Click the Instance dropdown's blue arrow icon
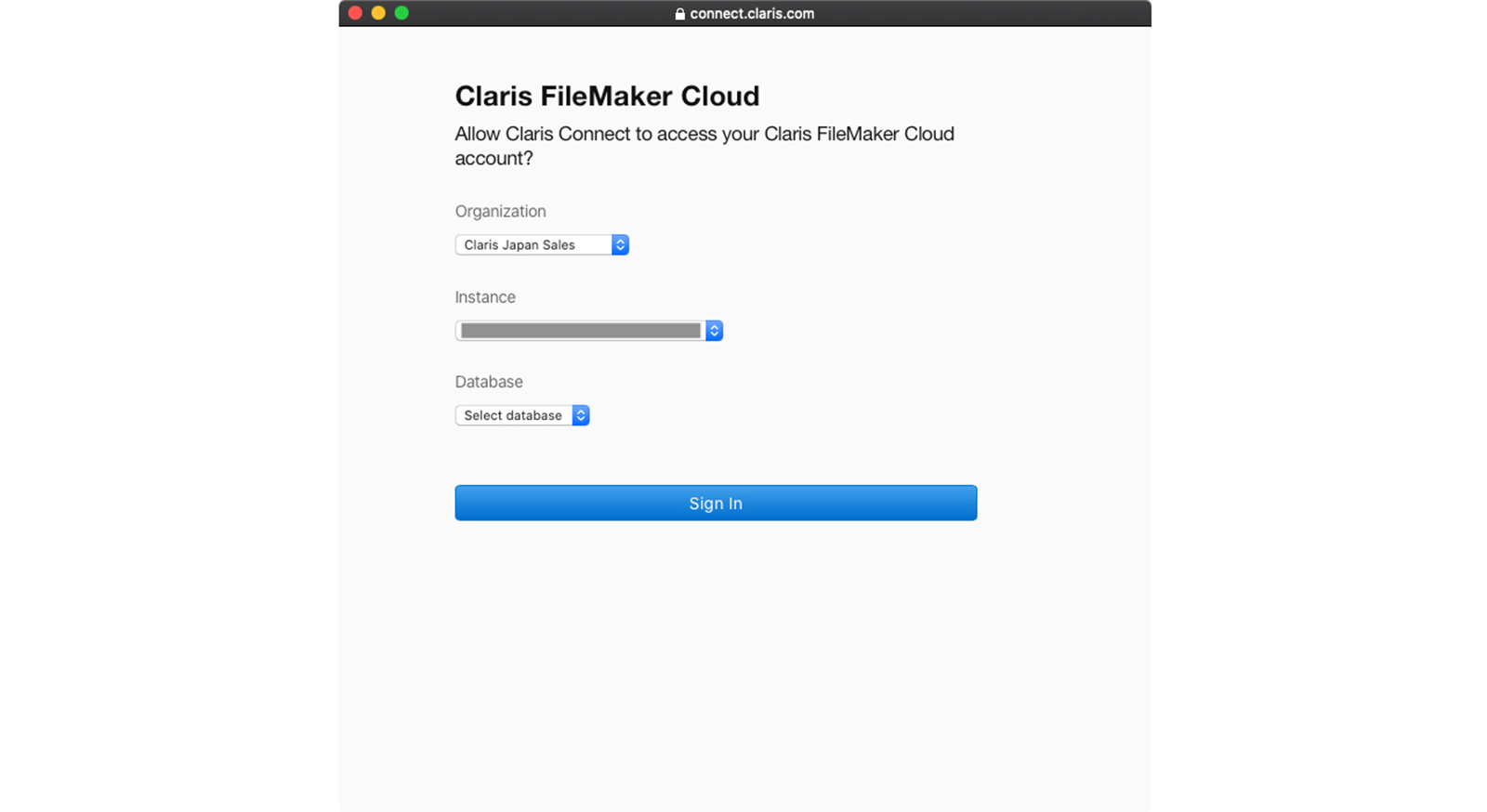 coord(714,331)
